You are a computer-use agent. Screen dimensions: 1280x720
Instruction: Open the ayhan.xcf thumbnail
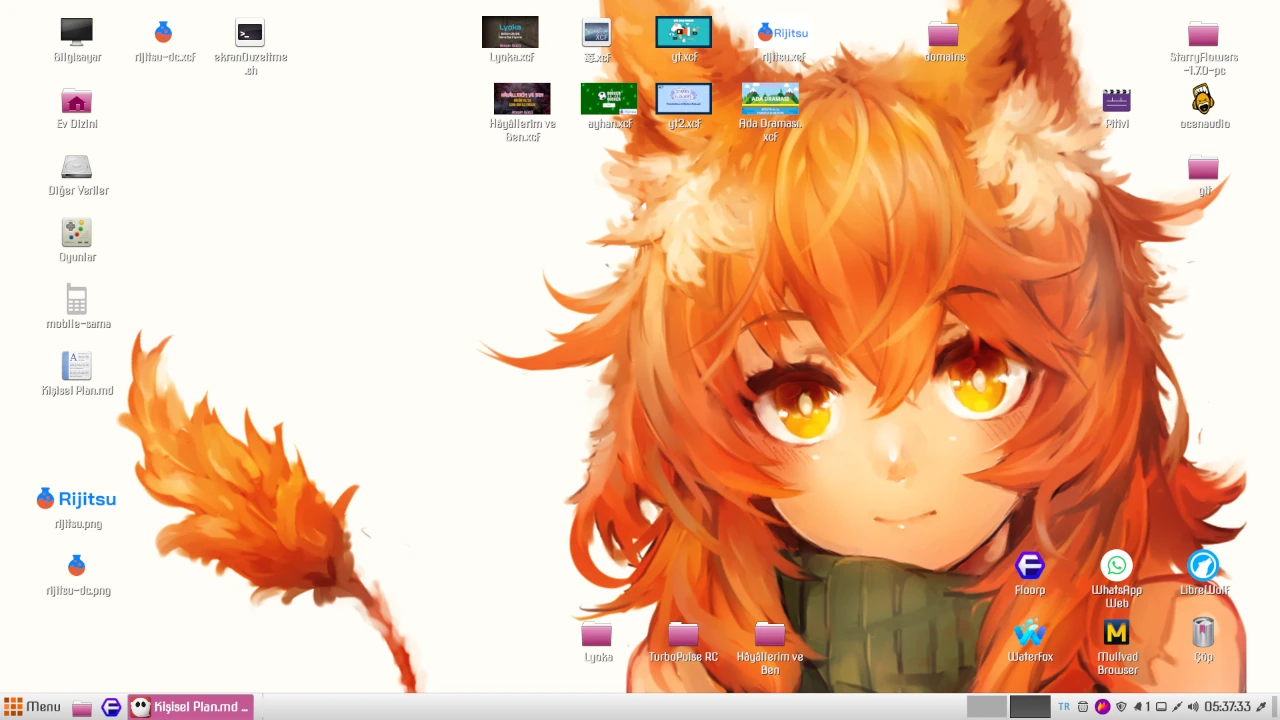tap(609, 99)
